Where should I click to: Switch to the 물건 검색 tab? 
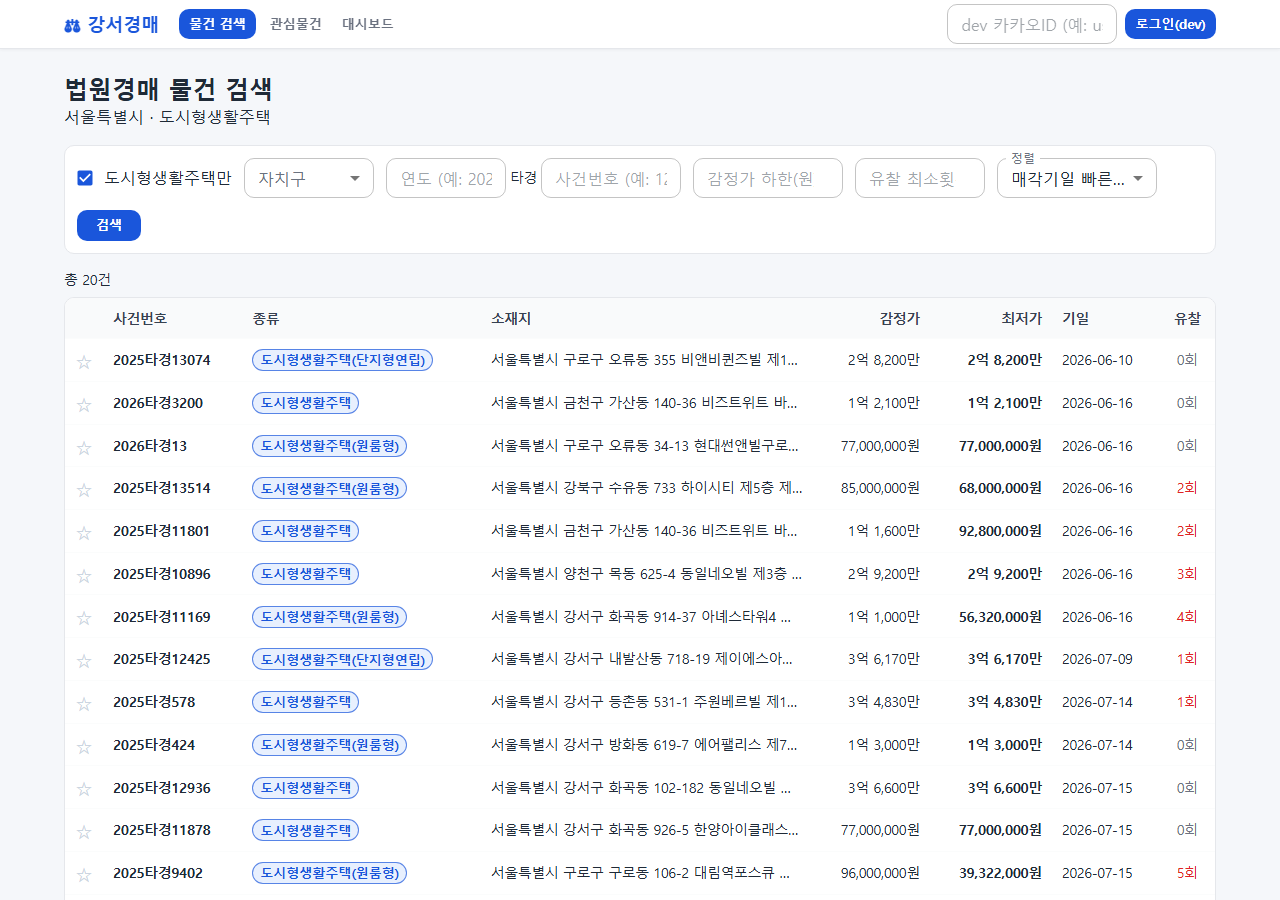[217, 24]
